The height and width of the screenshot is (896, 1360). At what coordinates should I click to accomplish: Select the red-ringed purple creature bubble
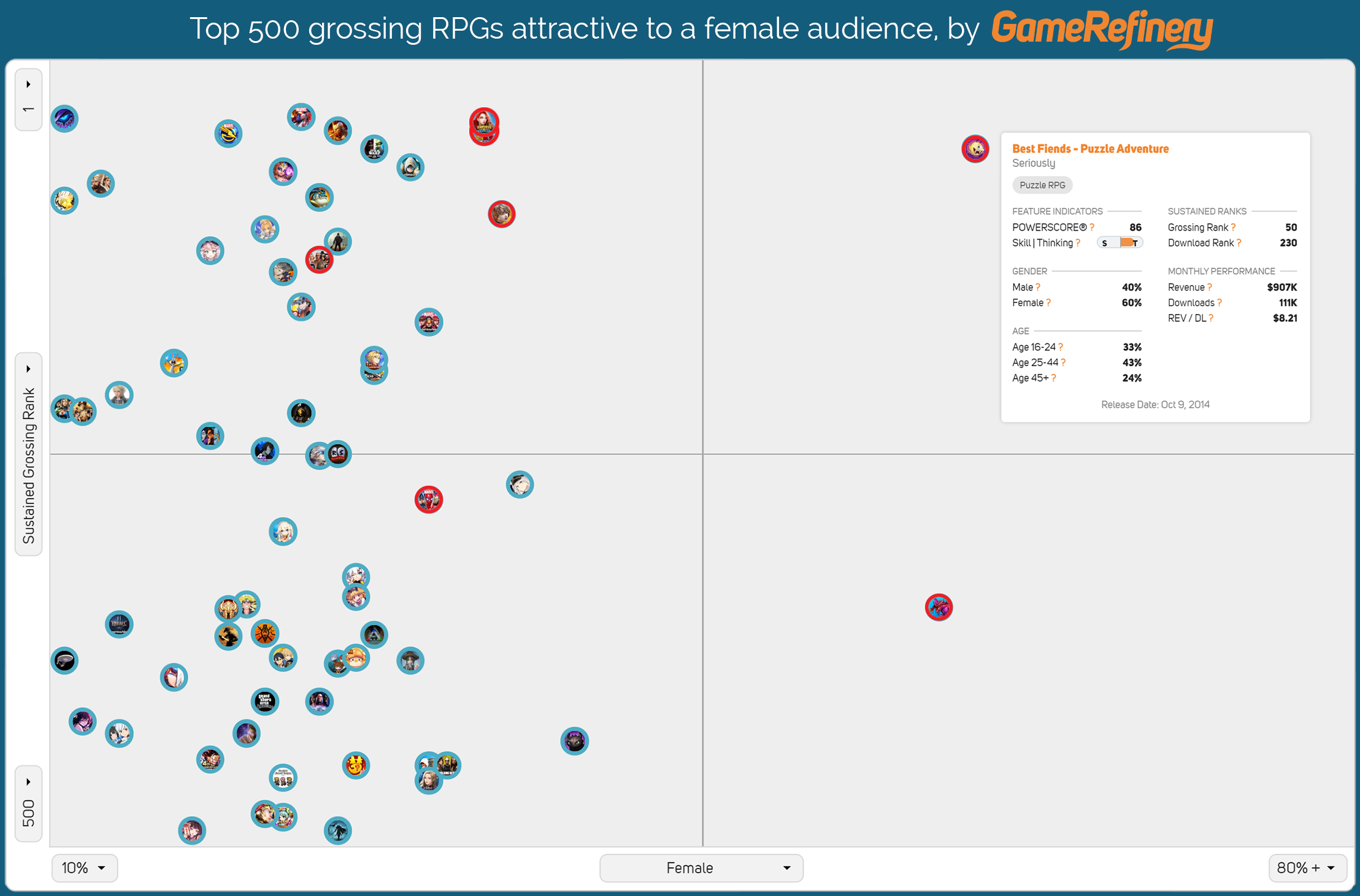coord(939,607)
